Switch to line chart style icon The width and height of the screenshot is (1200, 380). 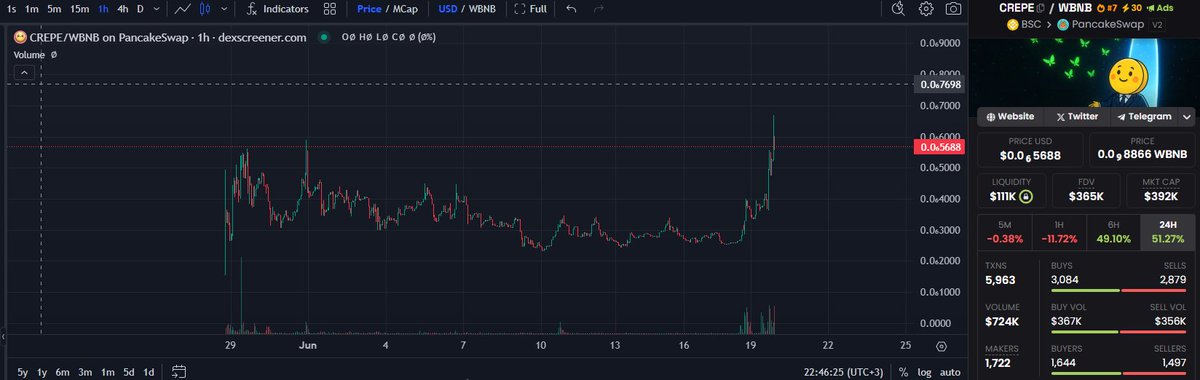coord(183,9)
